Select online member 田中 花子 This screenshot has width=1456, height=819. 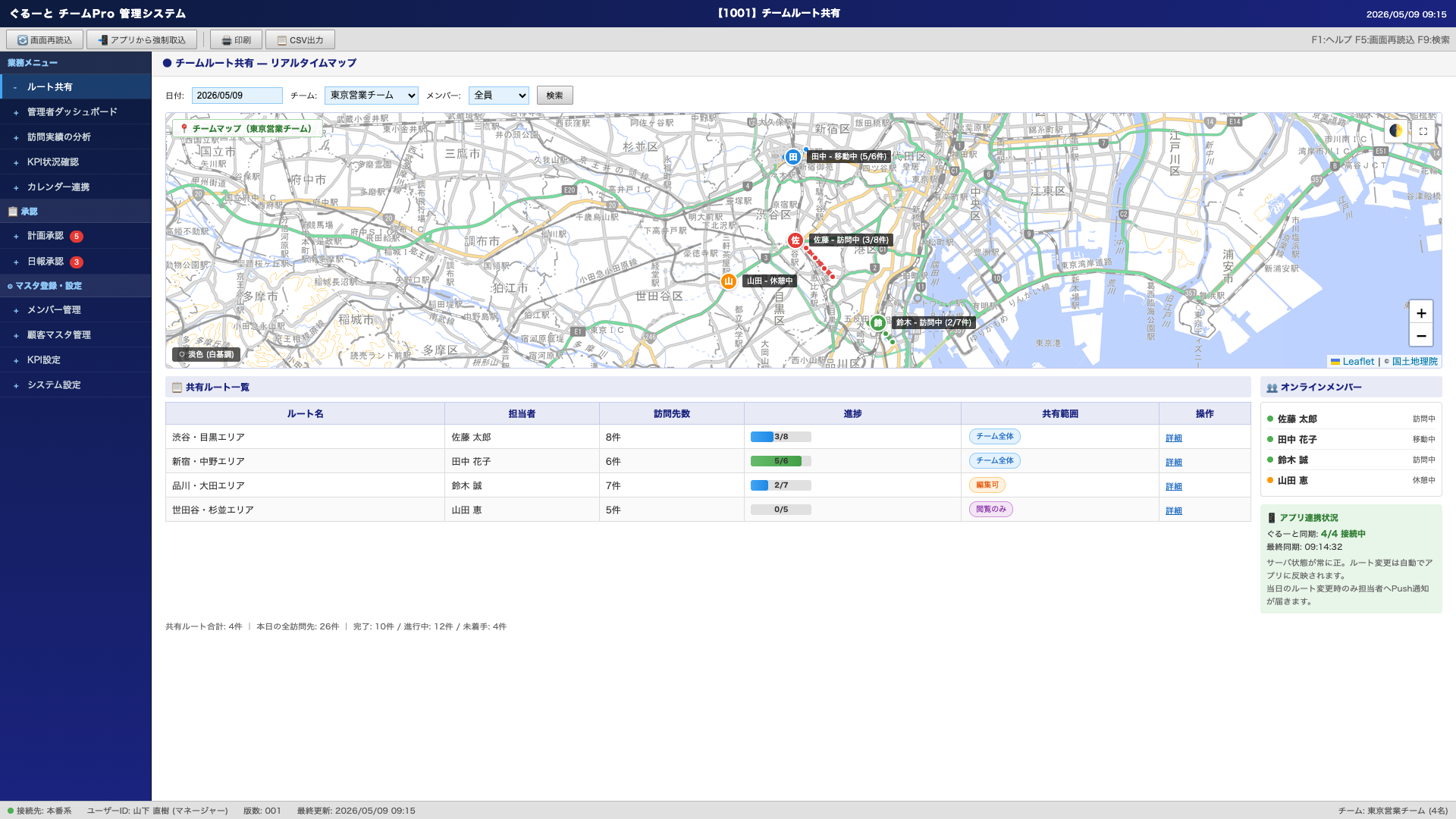tap(1351, 440)
